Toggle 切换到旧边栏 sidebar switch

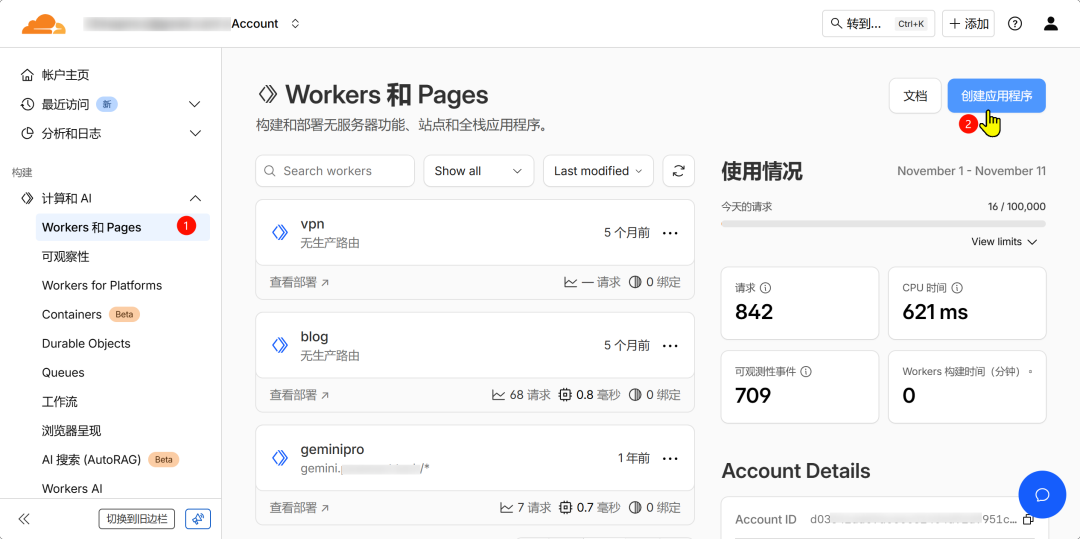coord(137,519)
